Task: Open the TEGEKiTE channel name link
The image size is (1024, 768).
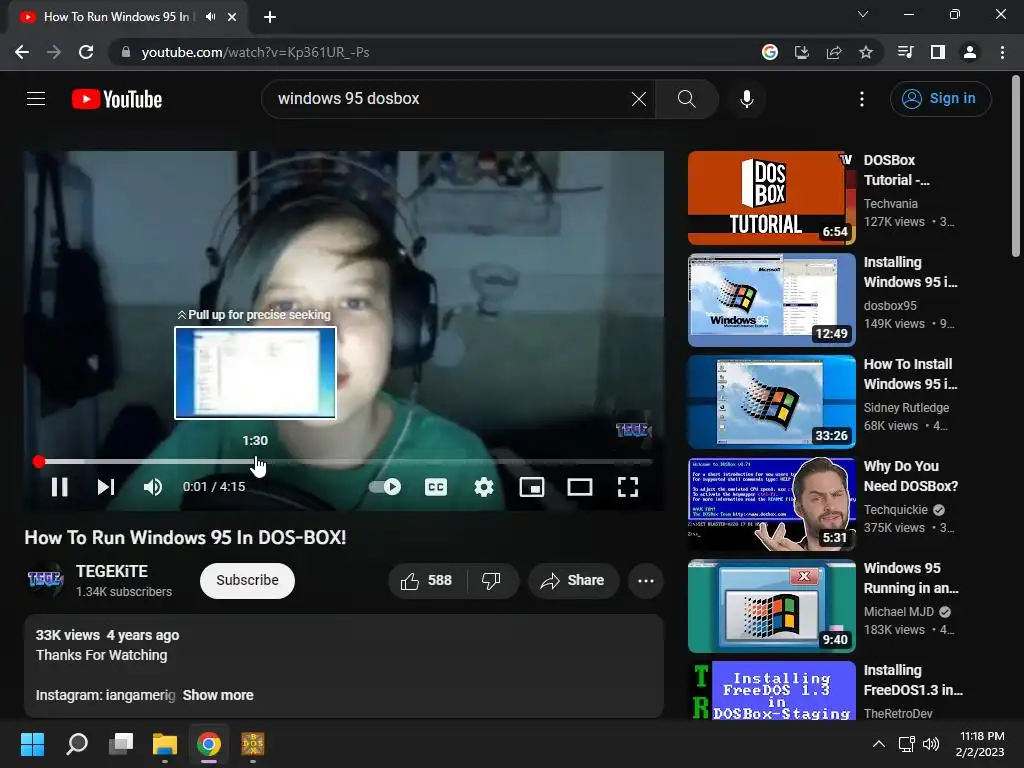Action: 112,571
